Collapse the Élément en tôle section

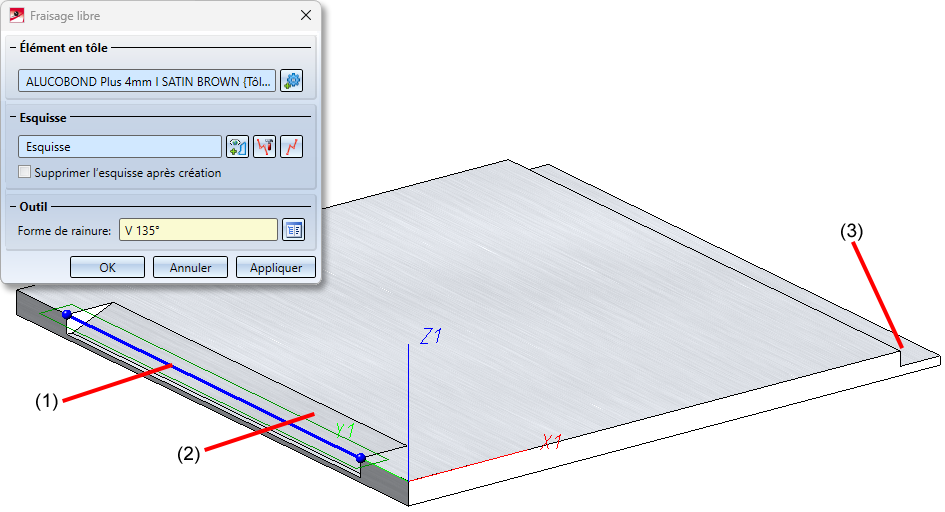pos(13,48)
